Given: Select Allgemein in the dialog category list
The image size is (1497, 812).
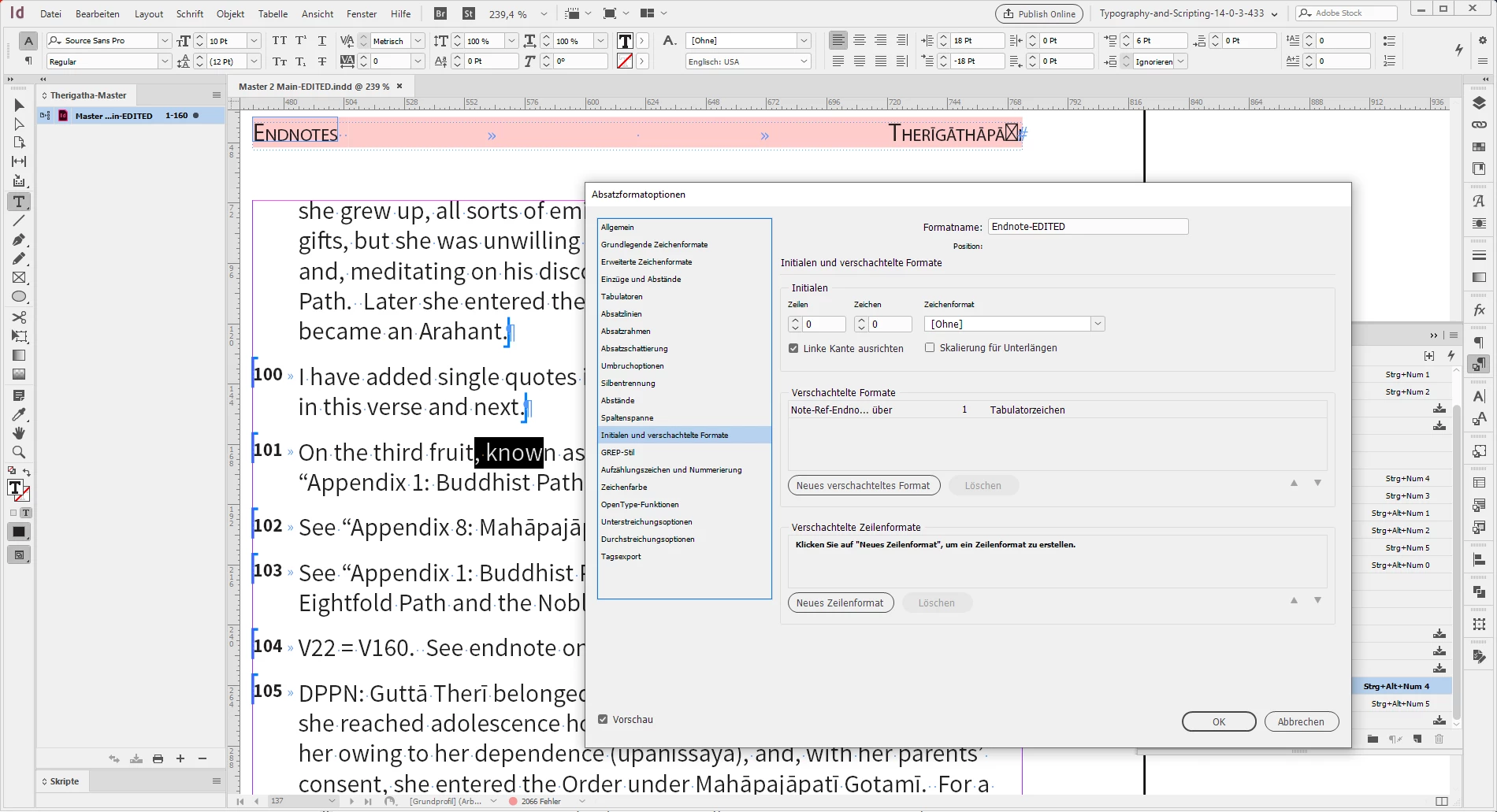Looking at the screenshot, I should click(x=684, y=227).
